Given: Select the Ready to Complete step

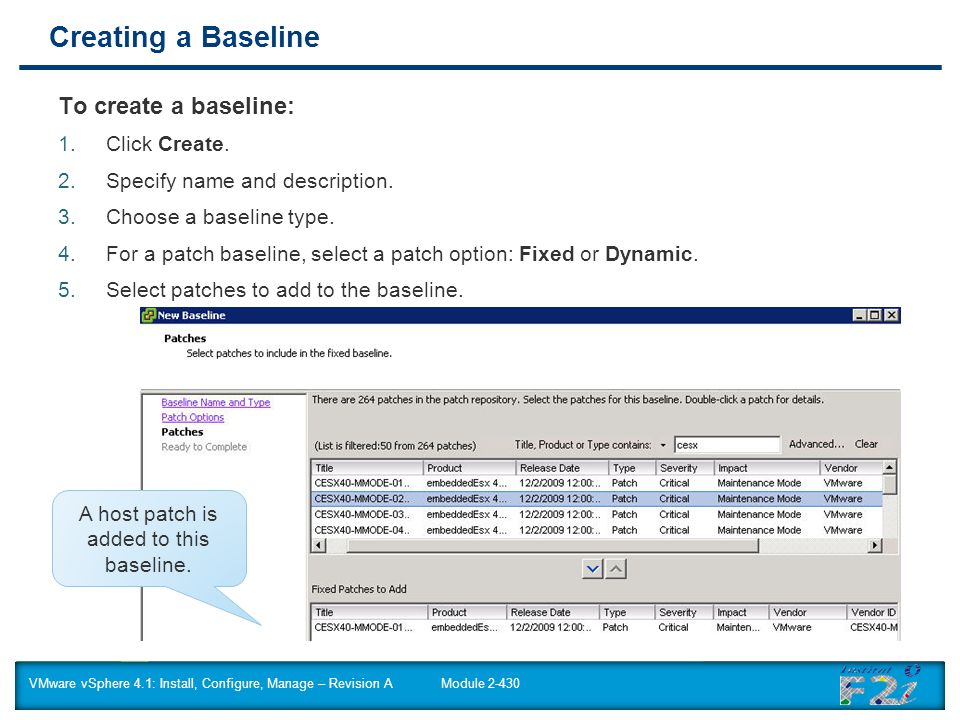Looking at the screenshot, I should pos(204,447).
